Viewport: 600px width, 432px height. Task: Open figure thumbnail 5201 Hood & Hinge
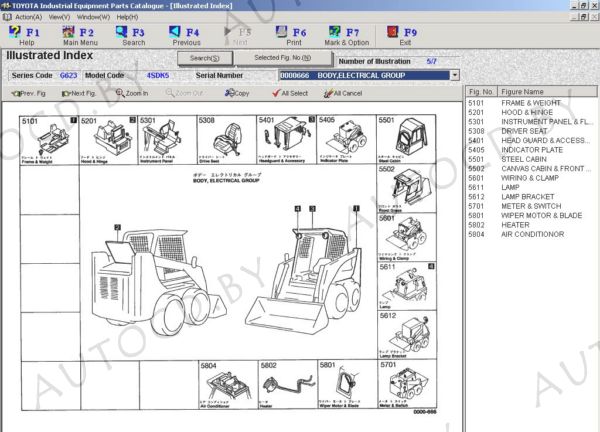pyautogui.click(x=108, y=140)
